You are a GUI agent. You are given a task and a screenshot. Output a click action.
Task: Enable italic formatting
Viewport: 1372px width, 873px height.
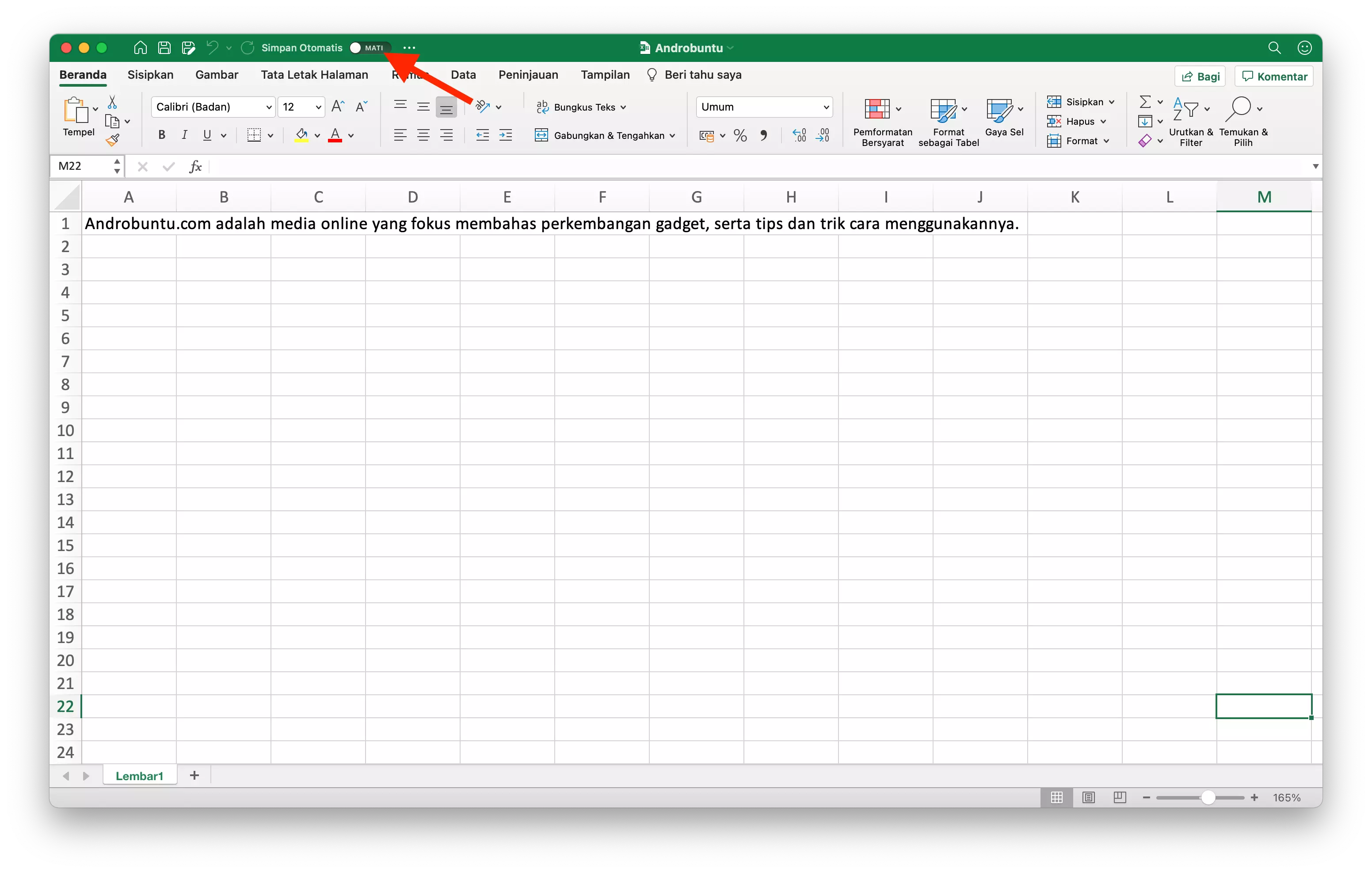[184, 135]
